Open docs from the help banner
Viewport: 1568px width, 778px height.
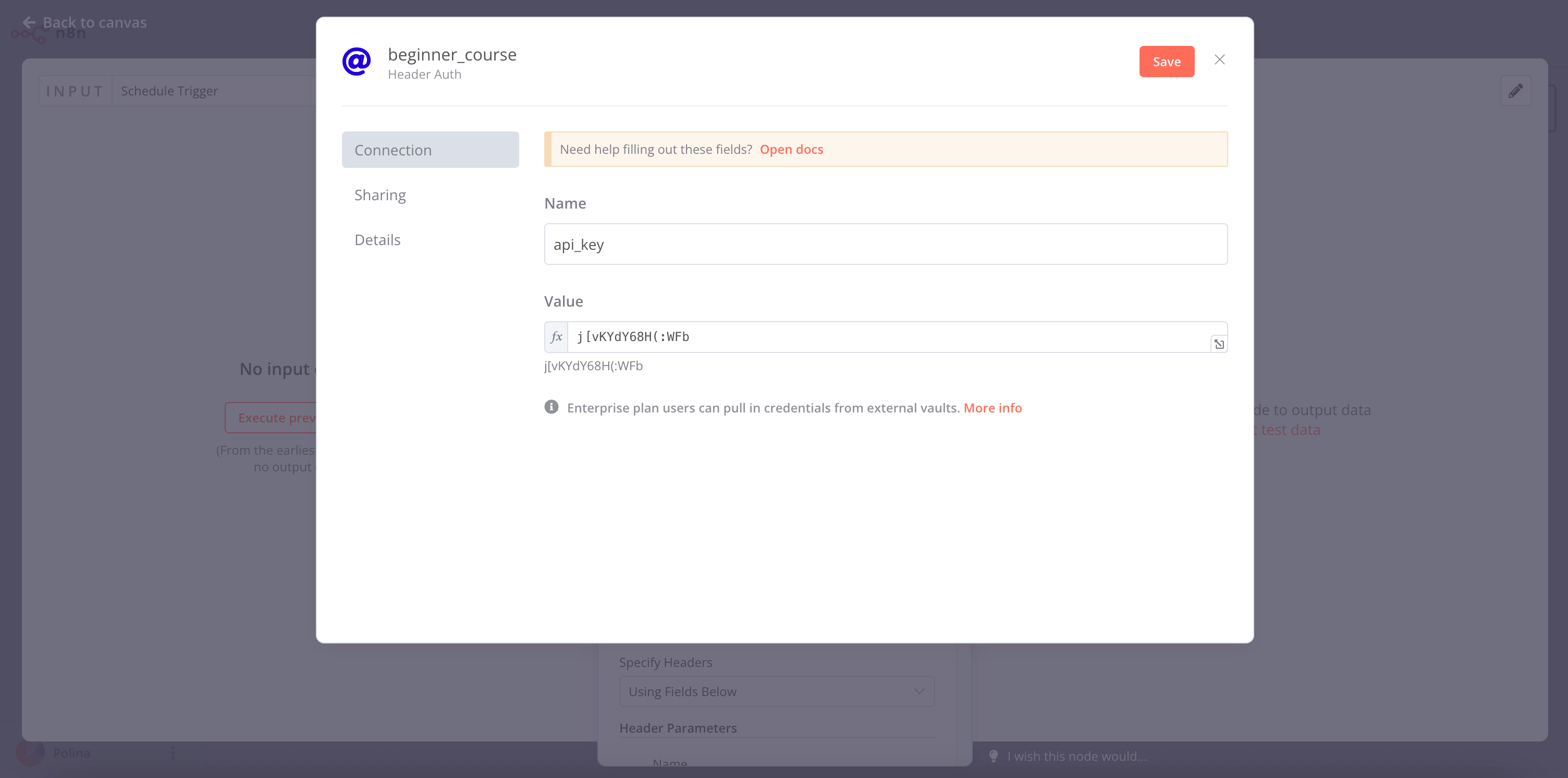point(791,149)
